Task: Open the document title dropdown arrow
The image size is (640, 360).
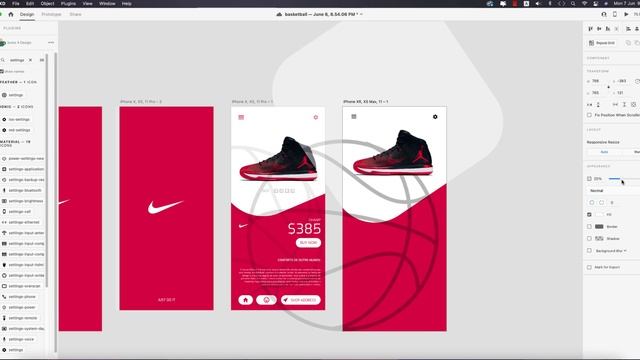Action: coord(361,14)
